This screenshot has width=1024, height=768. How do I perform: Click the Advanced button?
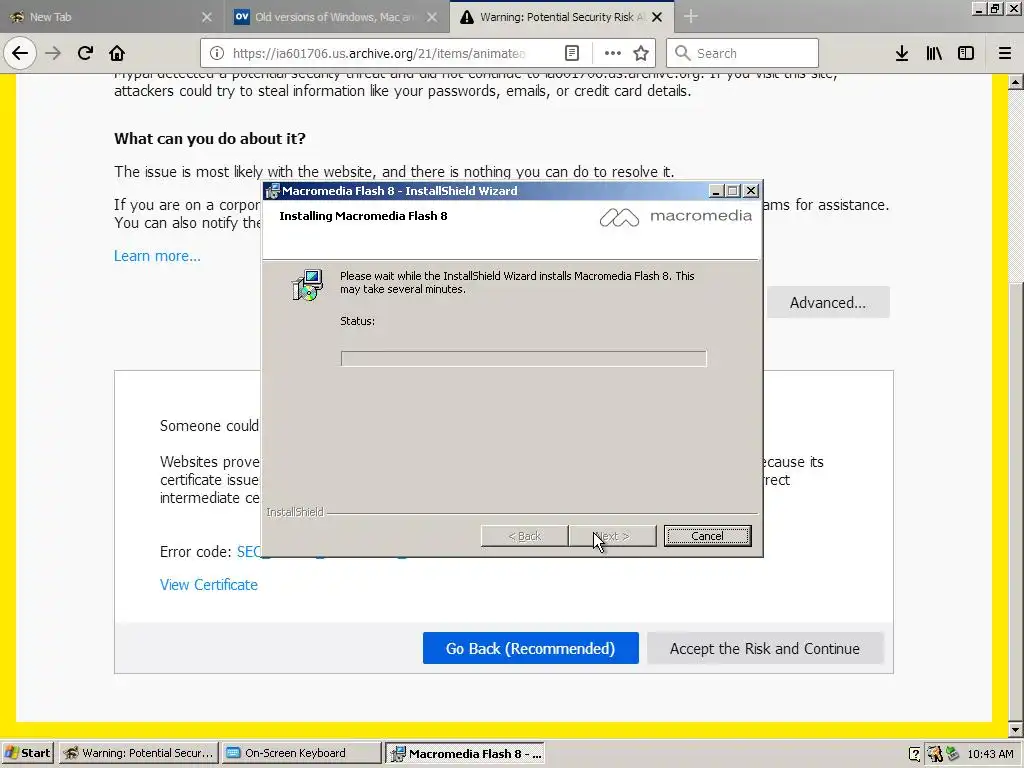(x=827, y=302)
